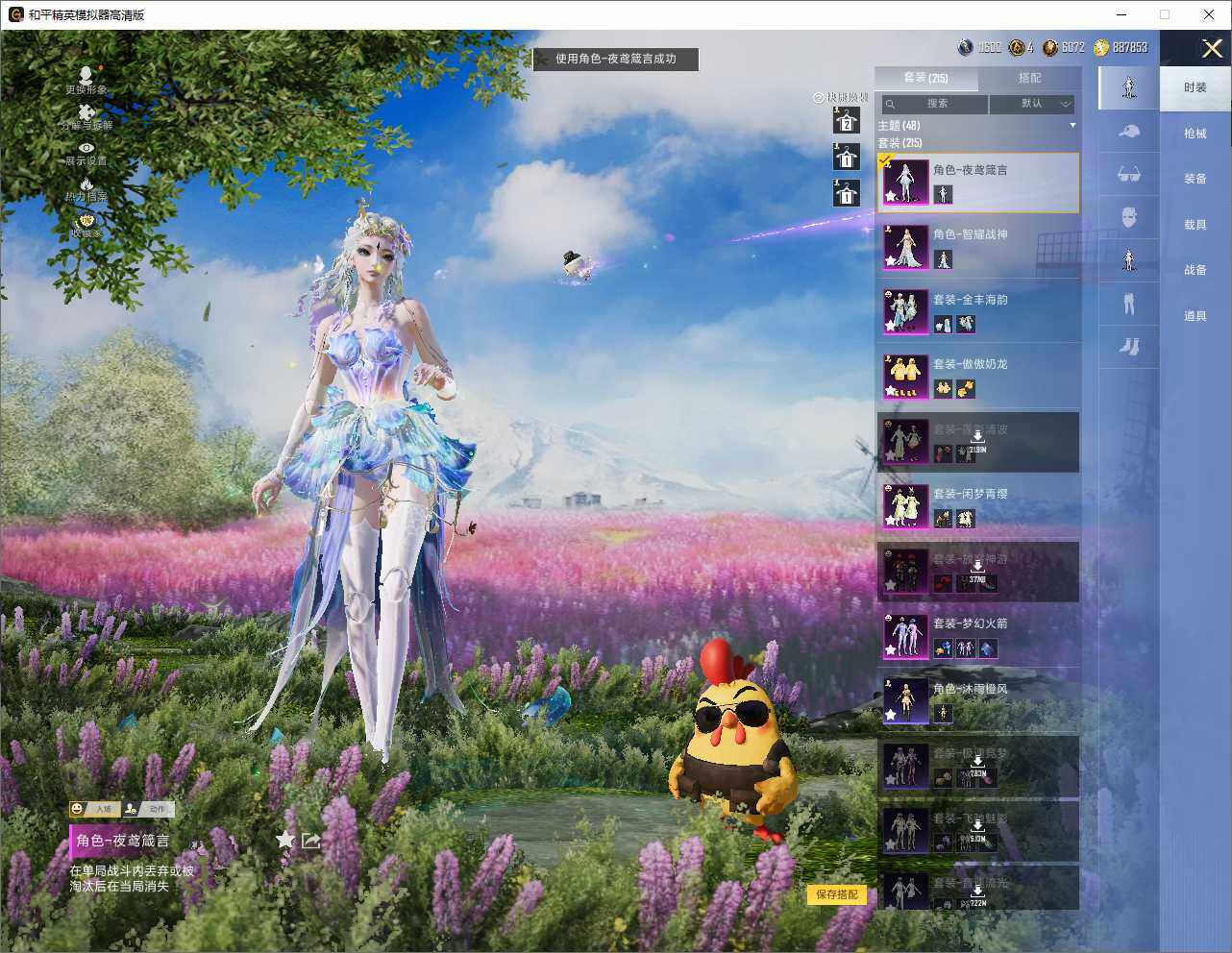Open the 时装 fashion tab
Viewport: 1232px width, 953px height.
(1195, 87)
